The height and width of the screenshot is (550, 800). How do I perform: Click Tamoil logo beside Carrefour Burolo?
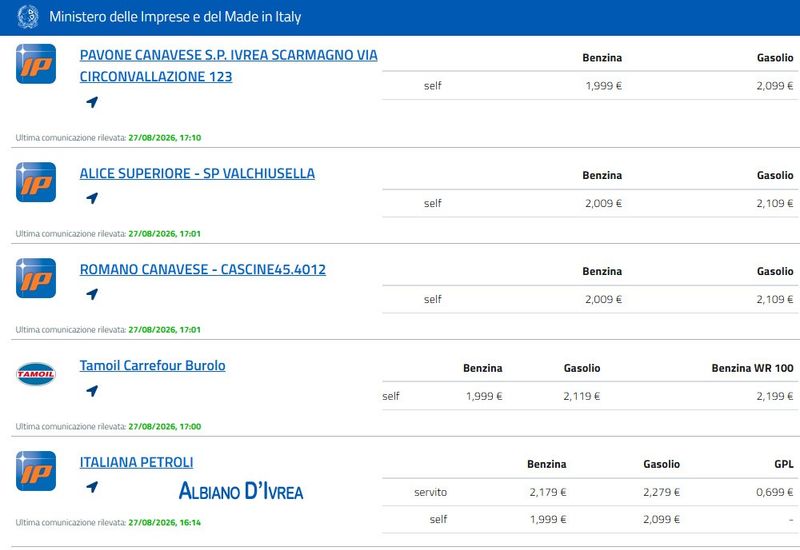pyautogui.click(x=36, y=374)
